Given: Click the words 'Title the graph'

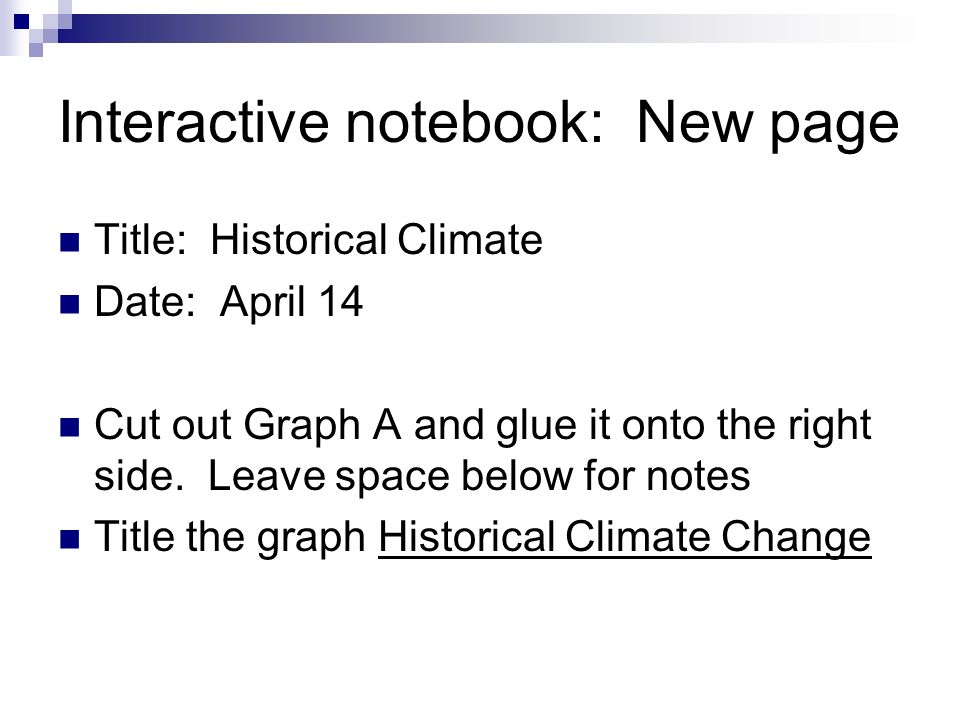Looking at the screenshot, I should (x=230, y=538).
